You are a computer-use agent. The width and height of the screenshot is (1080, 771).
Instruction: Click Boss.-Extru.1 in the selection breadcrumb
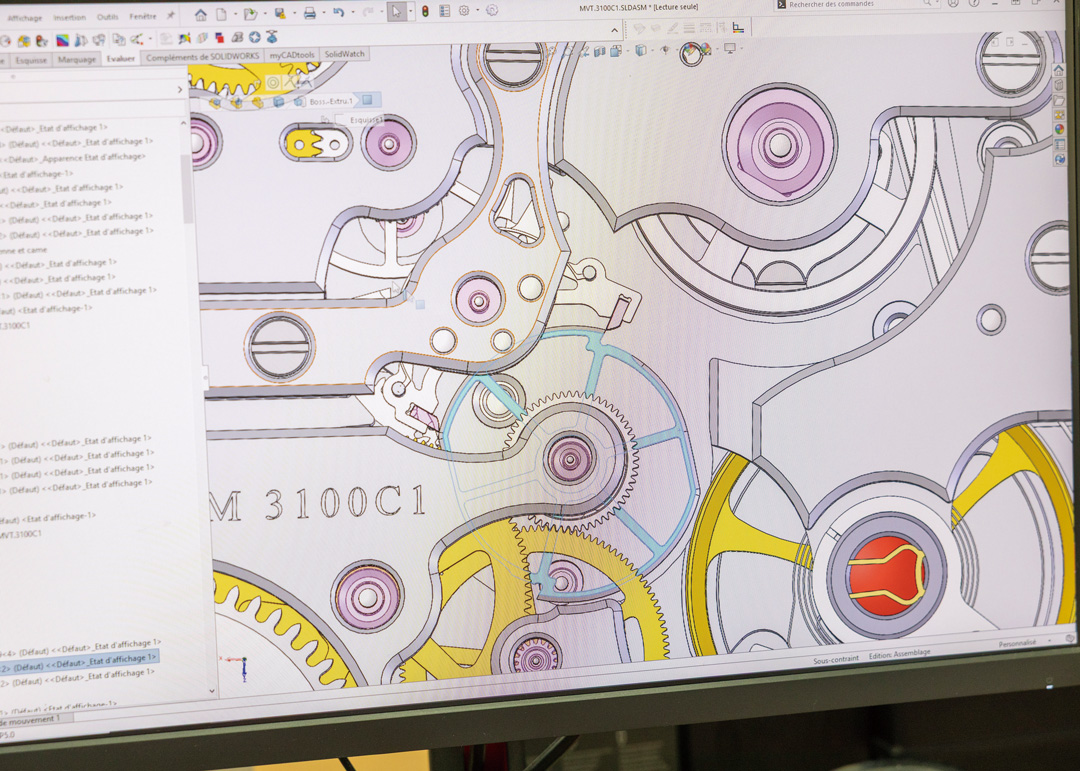pos(331,101)
